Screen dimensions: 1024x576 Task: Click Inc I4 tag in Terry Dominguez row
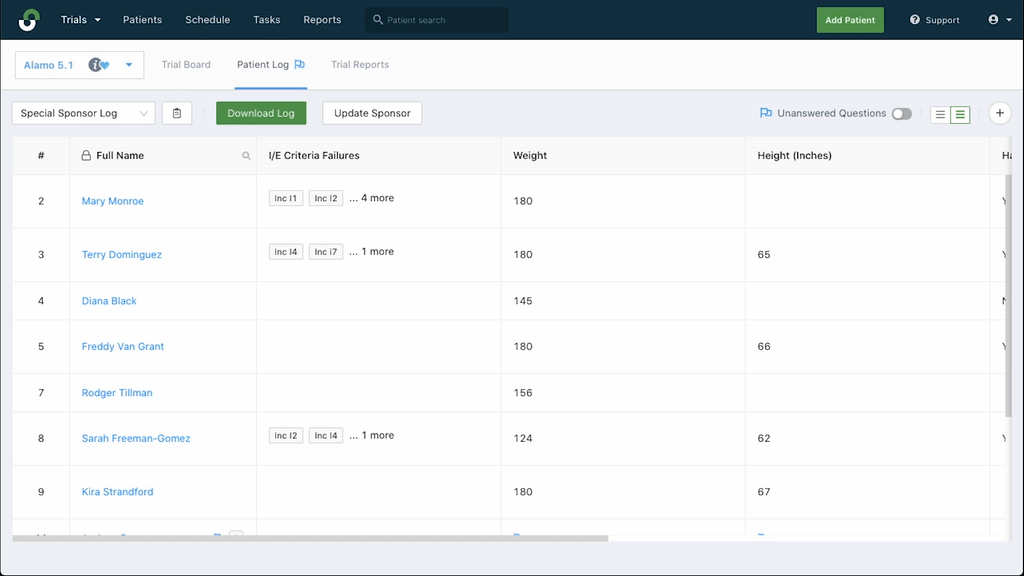[285, 251]
